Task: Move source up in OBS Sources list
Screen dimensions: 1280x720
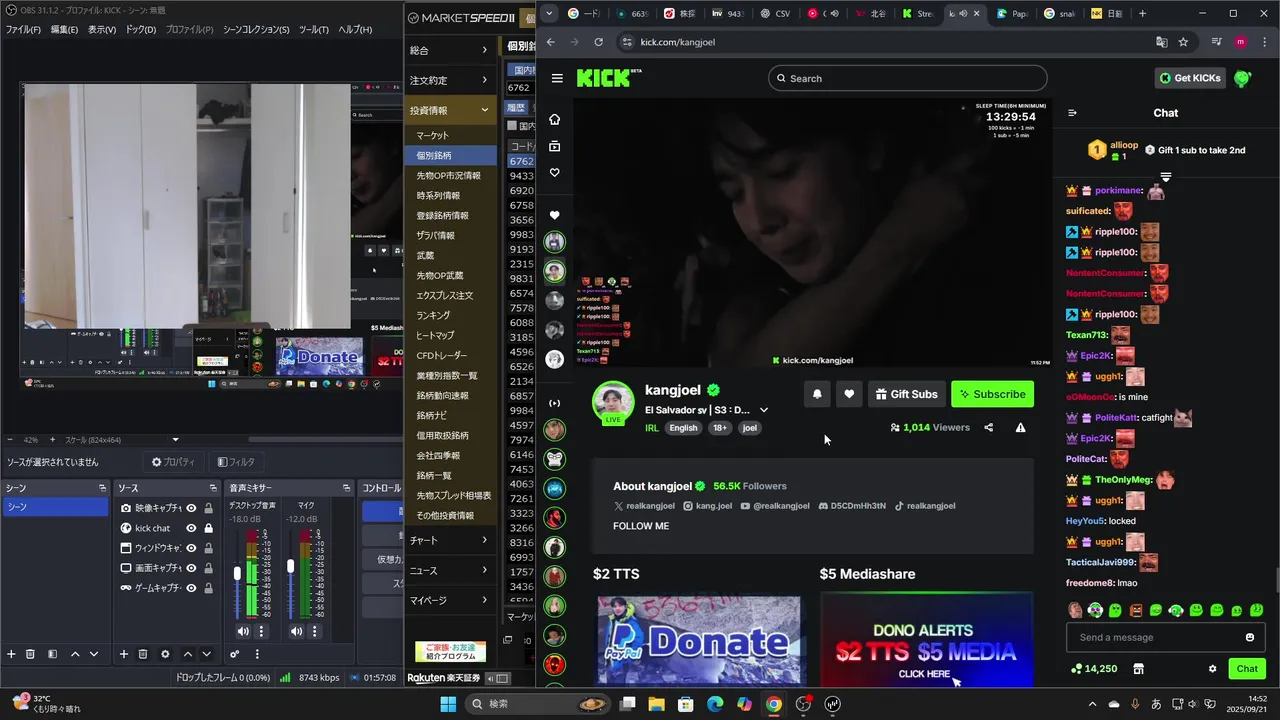Action: (x=187, y=654)
